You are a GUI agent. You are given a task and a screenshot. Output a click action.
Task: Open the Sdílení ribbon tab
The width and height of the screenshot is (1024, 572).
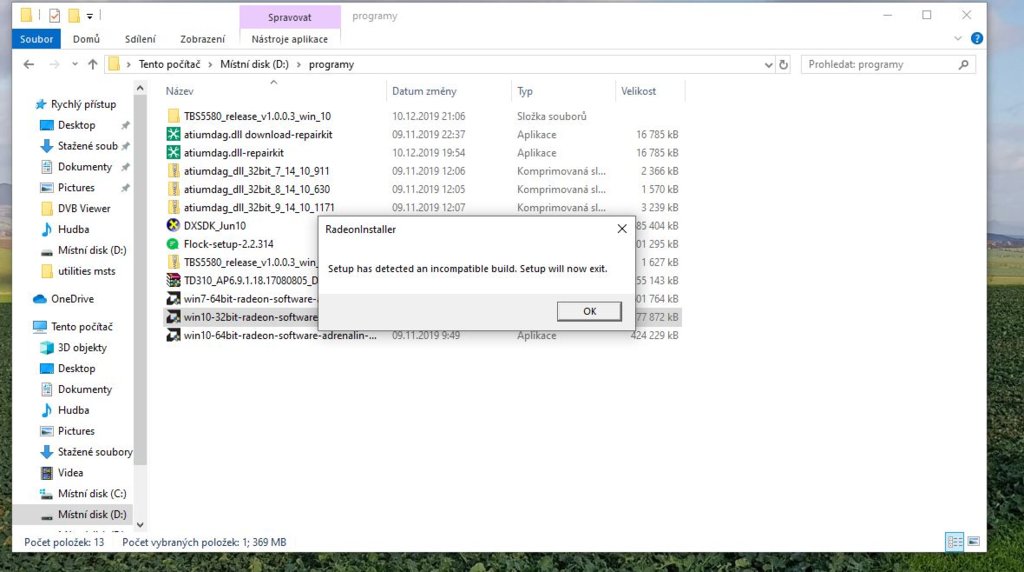(x=140, y=39)
